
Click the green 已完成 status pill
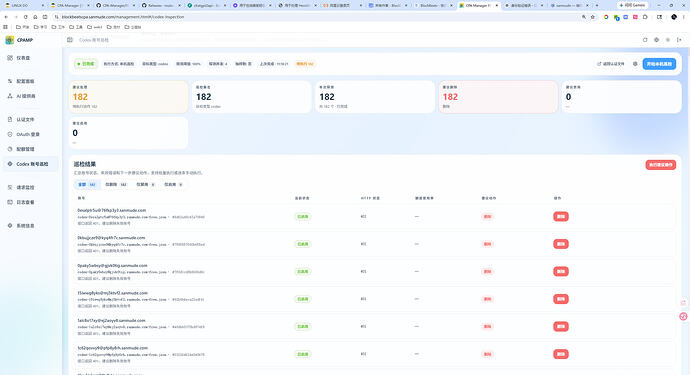click(86, 64)
